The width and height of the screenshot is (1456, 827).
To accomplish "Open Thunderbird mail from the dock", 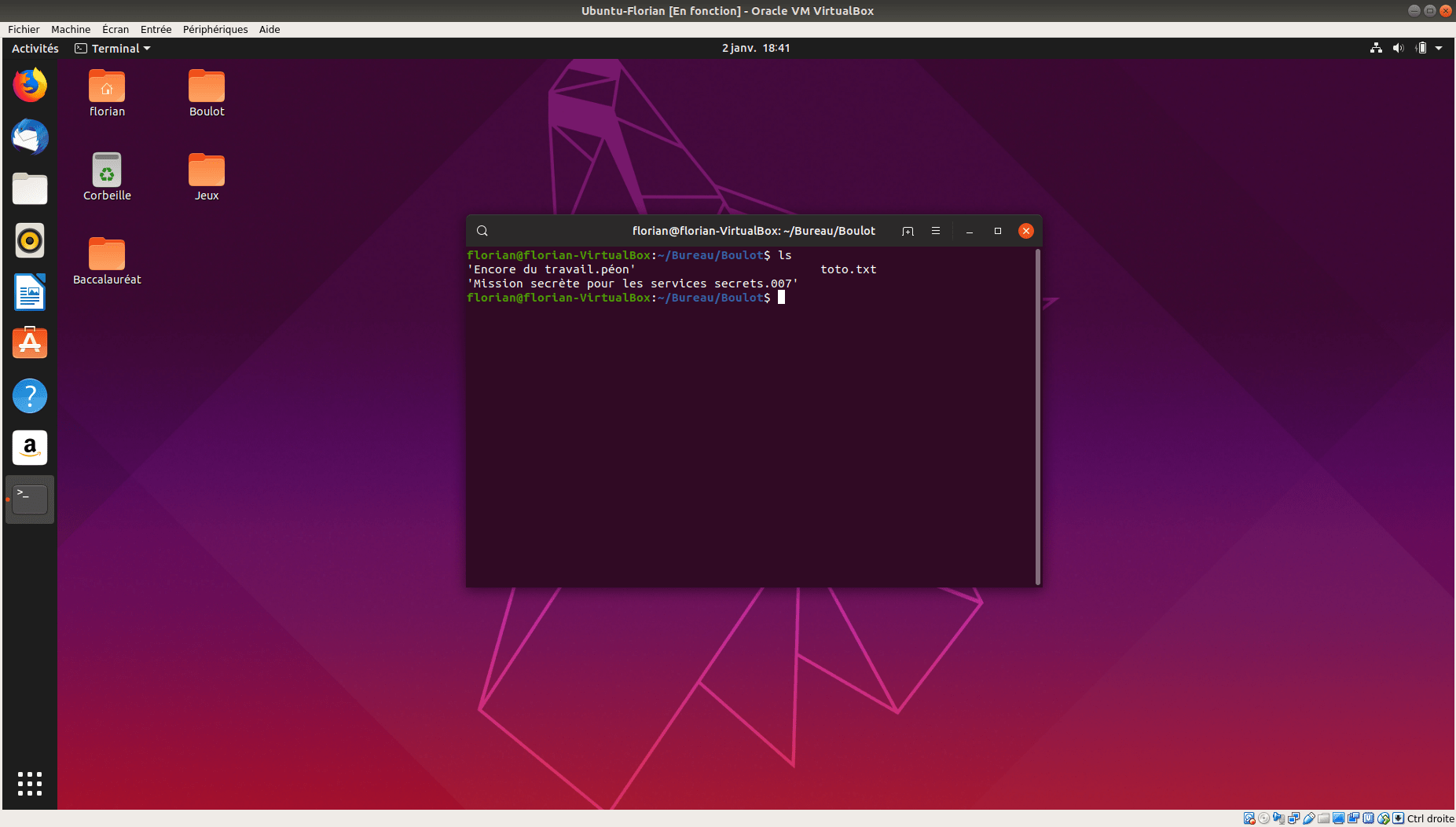I will click(30, 137).
